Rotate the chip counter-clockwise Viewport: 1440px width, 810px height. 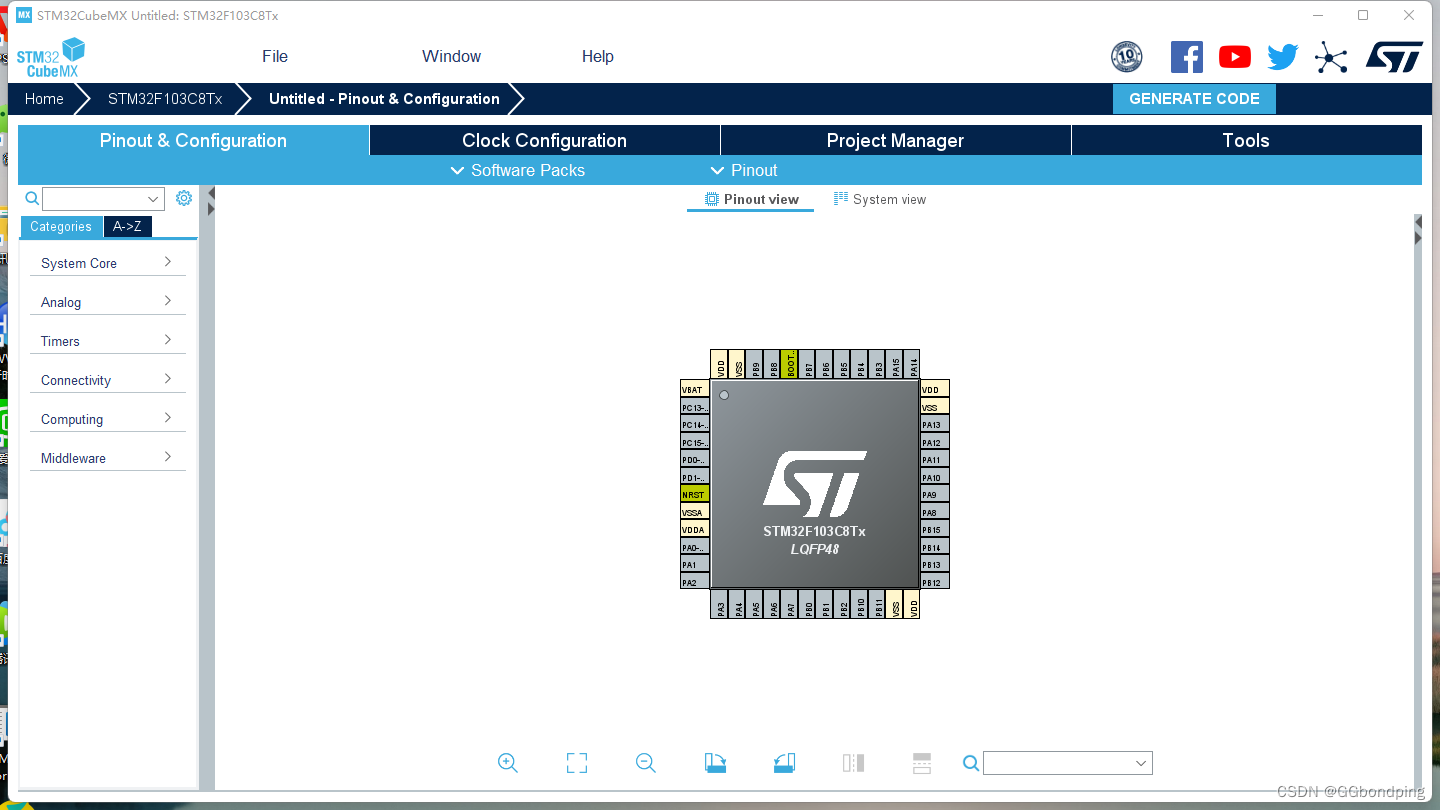[x=784, y=763]
